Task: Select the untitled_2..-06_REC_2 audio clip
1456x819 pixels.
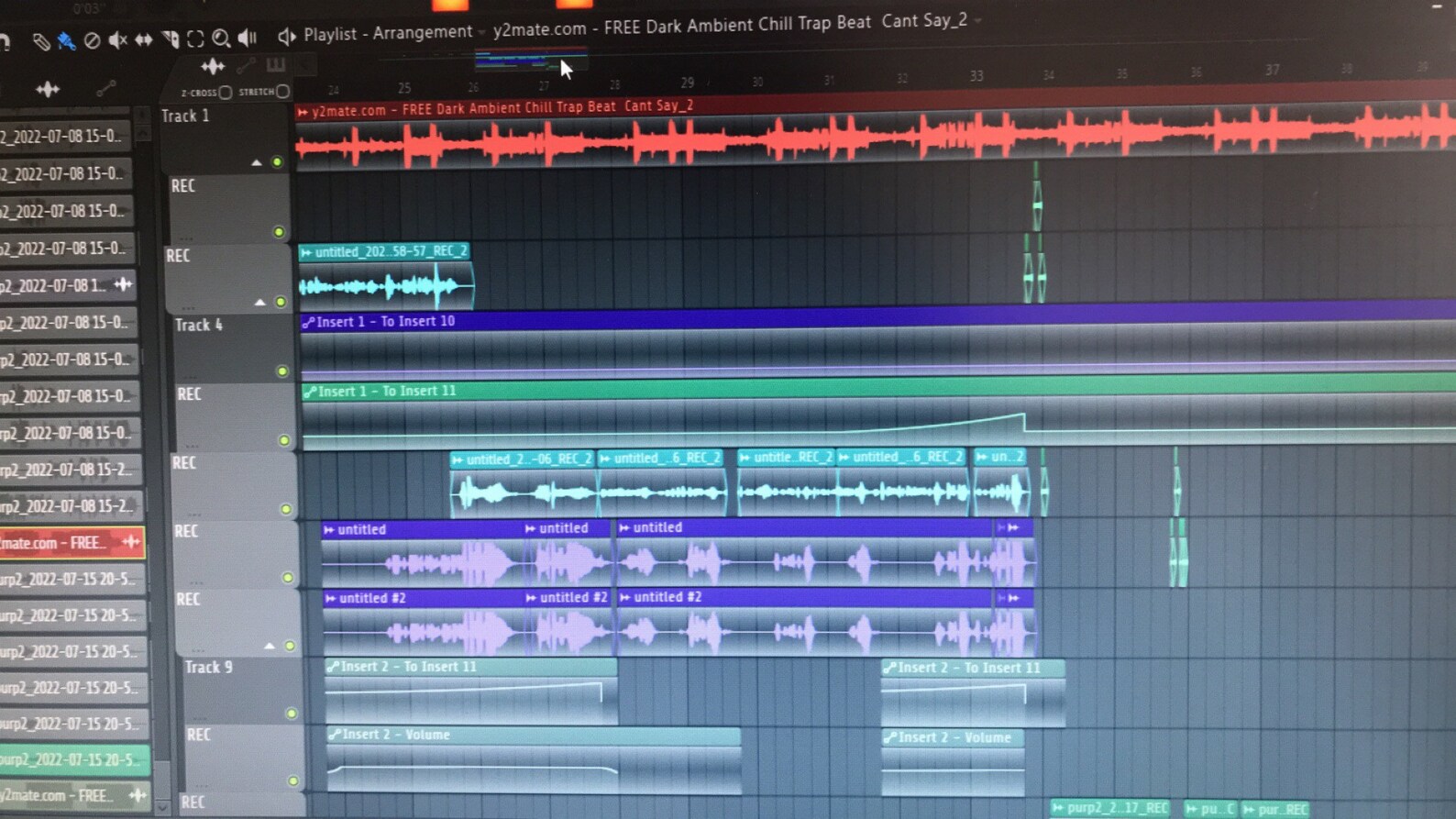Action: [x=523, y=484]
